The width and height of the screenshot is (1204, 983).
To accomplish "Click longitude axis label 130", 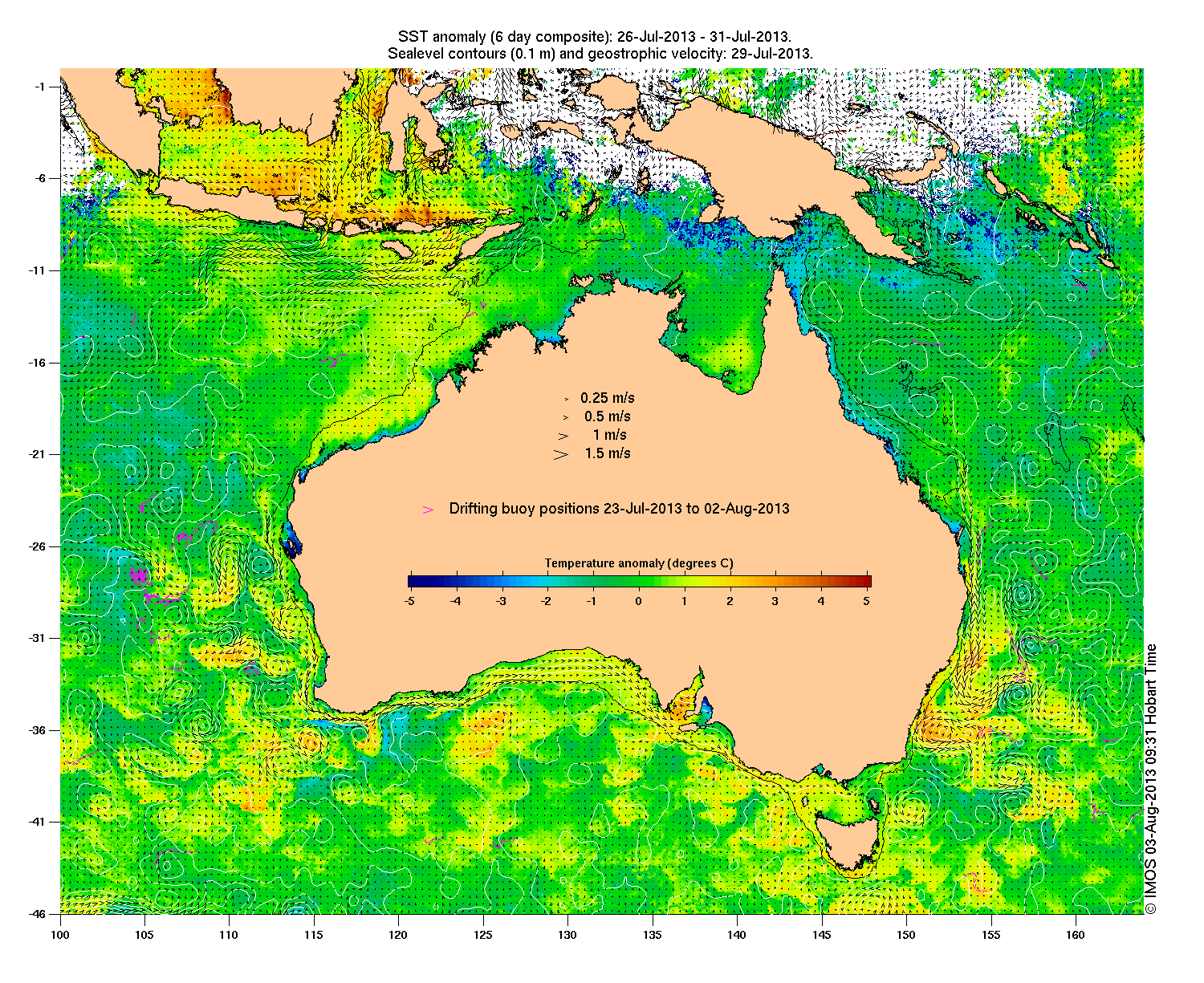I will (567, 935).
